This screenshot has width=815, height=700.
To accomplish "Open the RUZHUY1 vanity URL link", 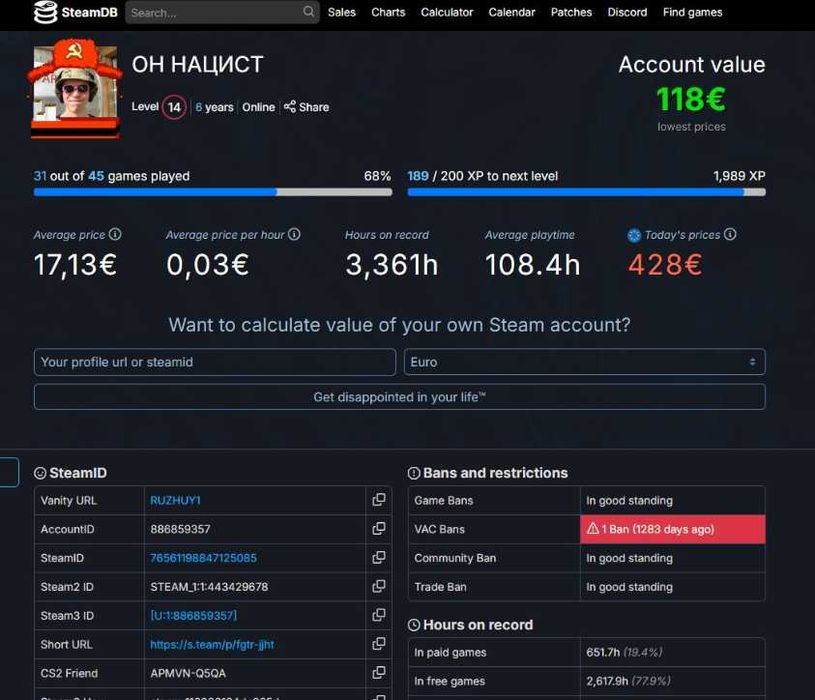I will click(175, 500).
